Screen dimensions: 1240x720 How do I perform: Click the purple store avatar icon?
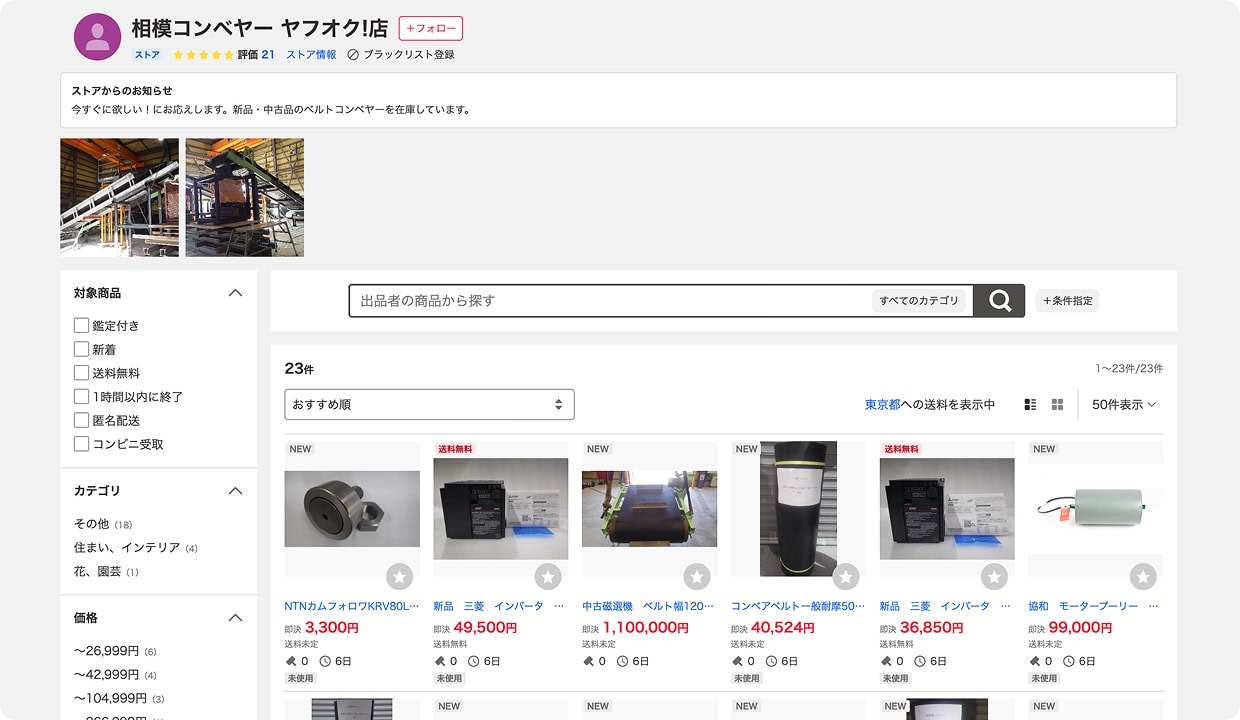pyautogui.click(x=98, y=37)
